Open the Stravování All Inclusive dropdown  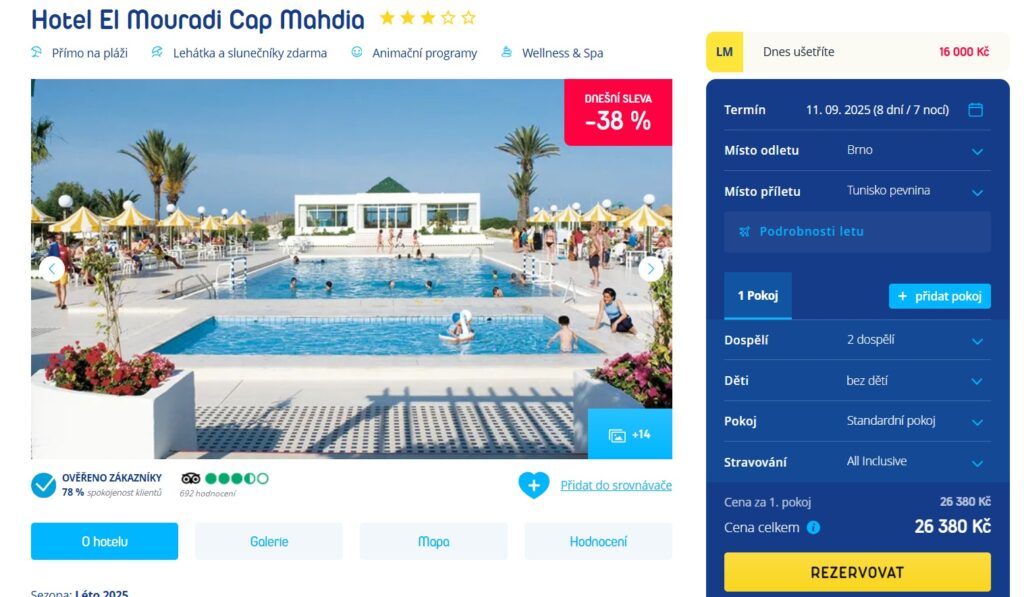[x=857, y=462]
